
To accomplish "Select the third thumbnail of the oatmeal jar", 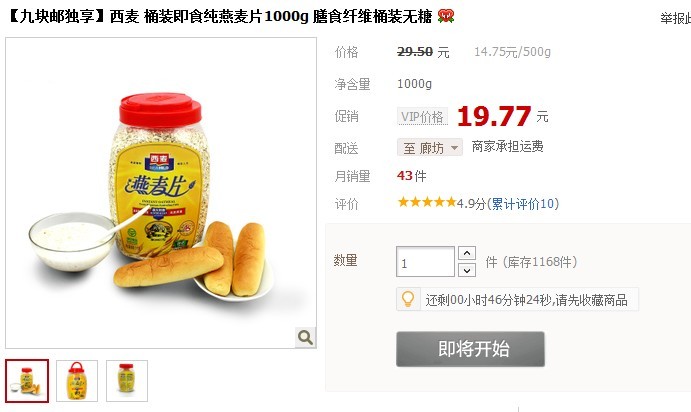I will (127, 381).
